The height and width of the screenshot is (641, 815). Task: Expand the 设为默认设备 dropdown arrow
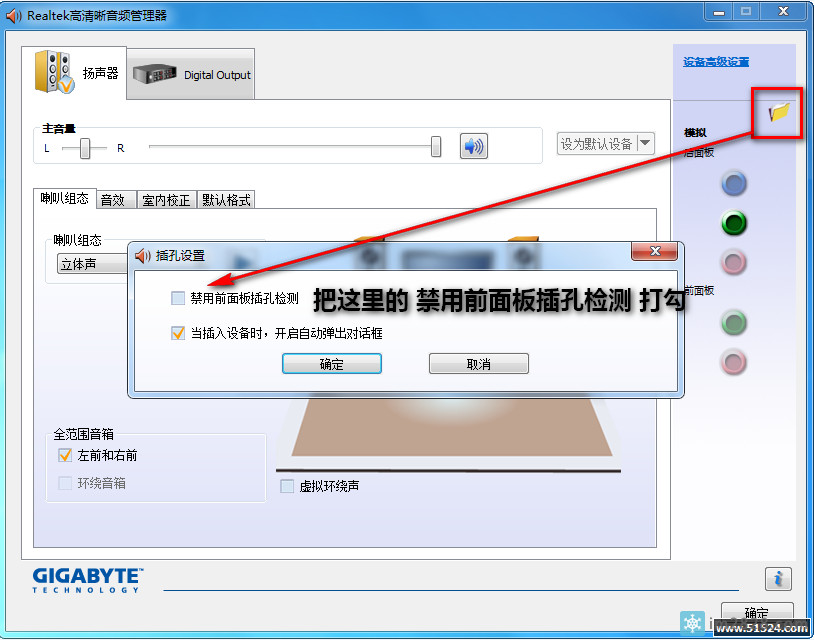(645, 143)
